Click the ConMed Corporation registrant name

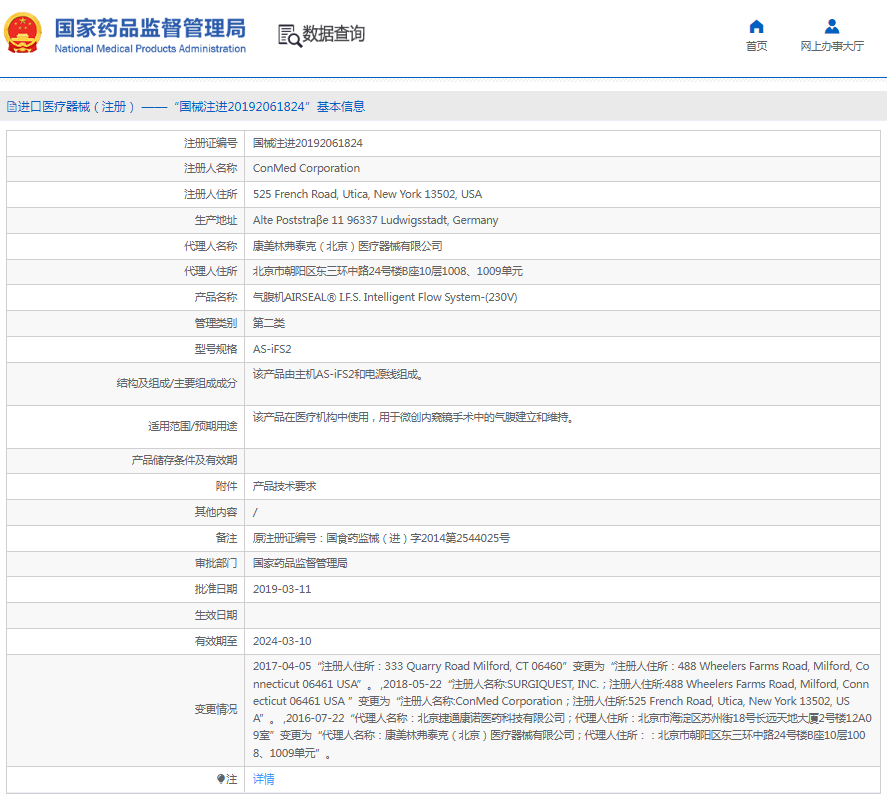click(307, 168)
